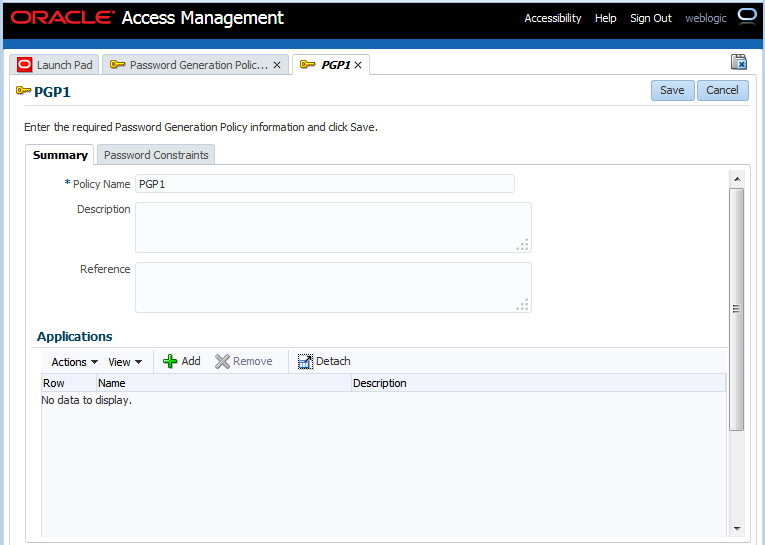Click key icon on Password Generation Policy tab
765x545 pixels.
117,64
